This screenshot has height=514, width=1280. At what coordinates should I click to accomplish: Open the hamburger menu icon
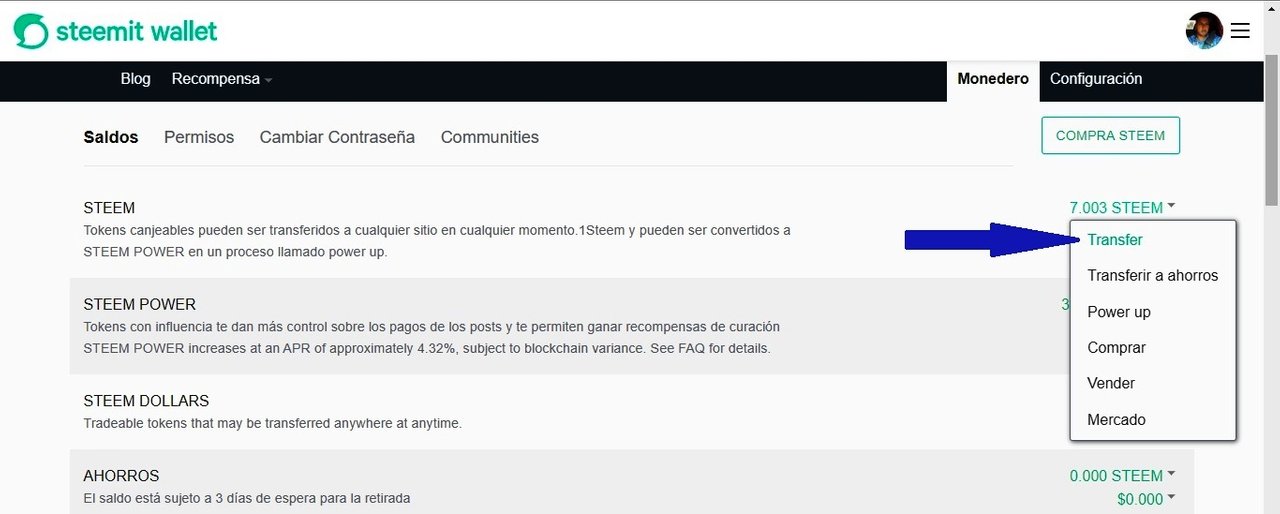pos(1240,31)
